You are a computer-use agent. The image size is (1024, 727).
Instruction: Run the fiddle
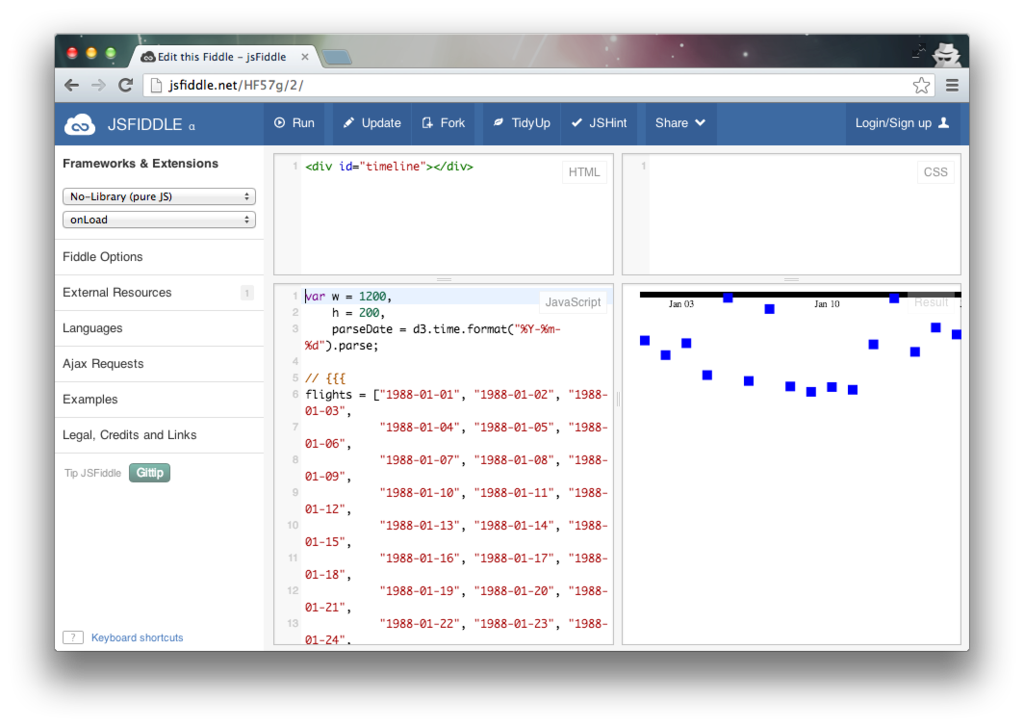294,123
